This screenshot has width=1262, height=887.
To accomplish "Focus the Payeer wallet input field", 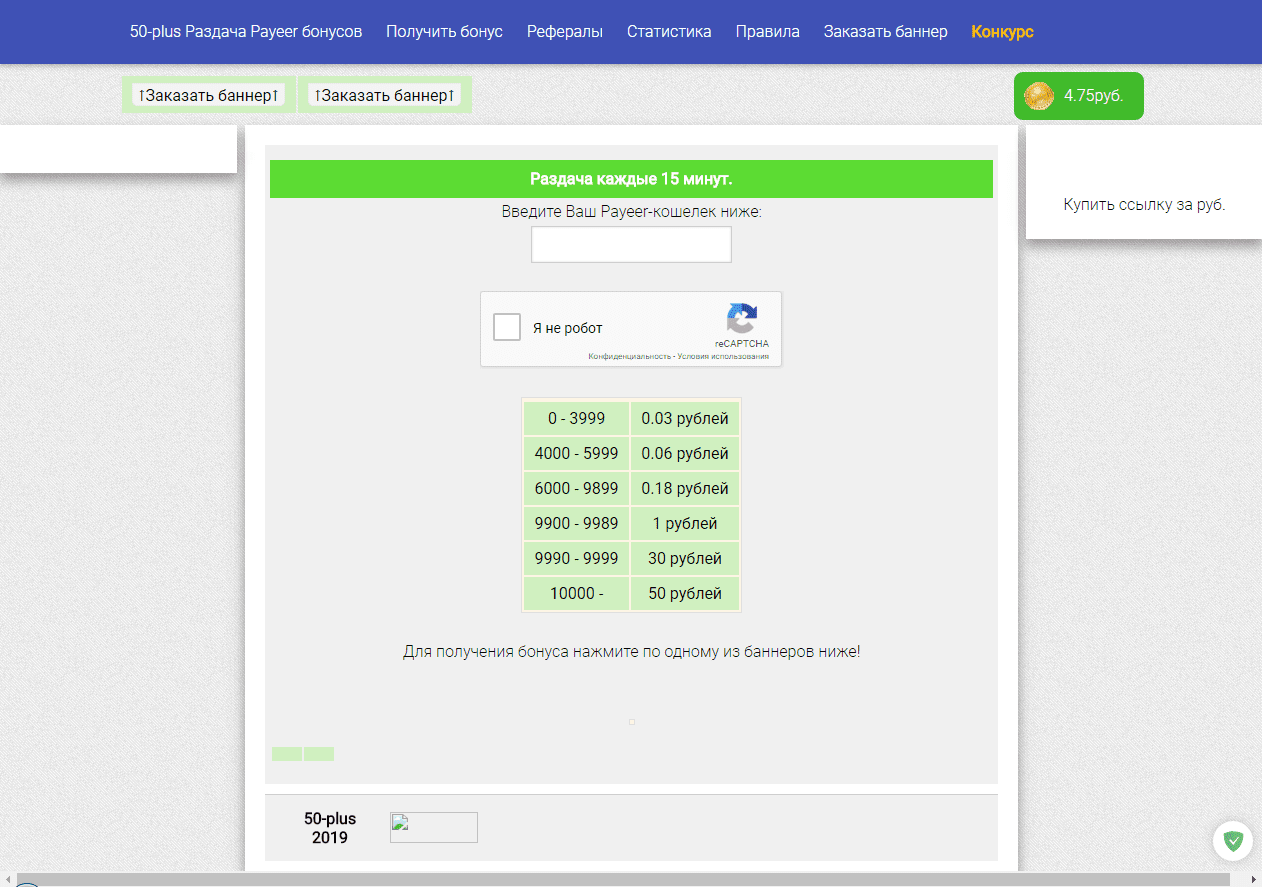I will 631,245.
